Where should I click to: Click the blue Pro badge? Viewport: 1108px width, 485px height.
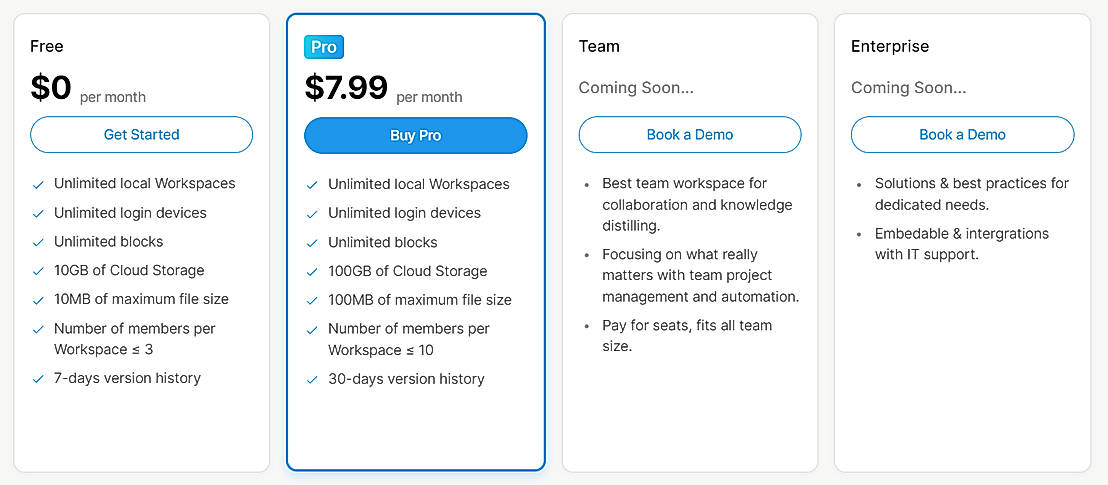point(324,47)
